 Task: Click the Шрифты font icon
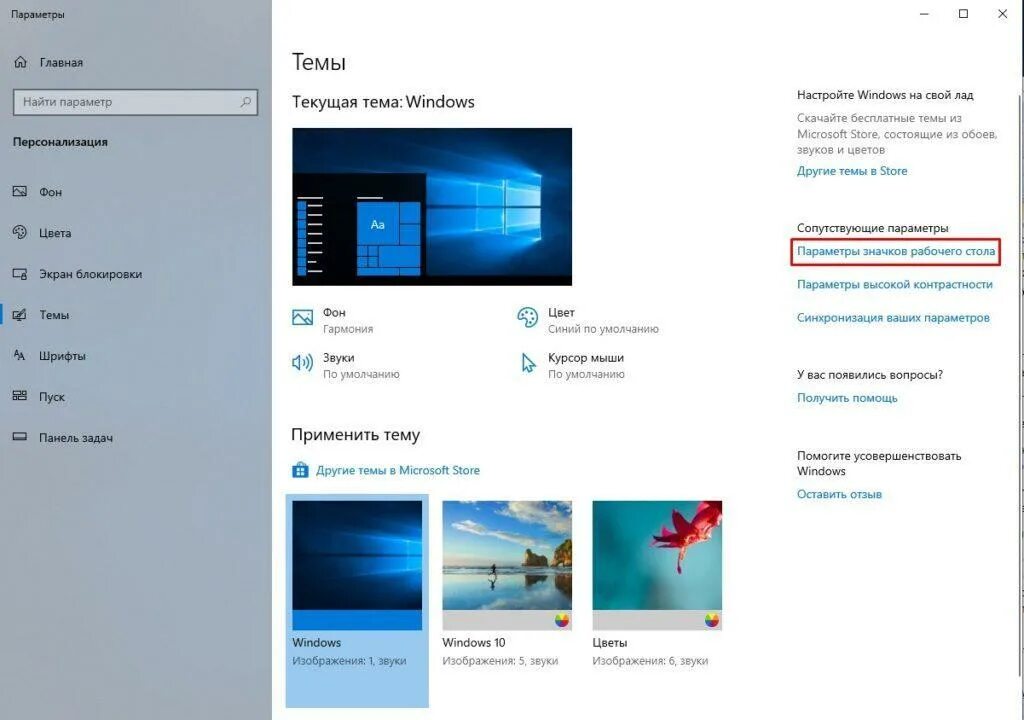[20, 355]
